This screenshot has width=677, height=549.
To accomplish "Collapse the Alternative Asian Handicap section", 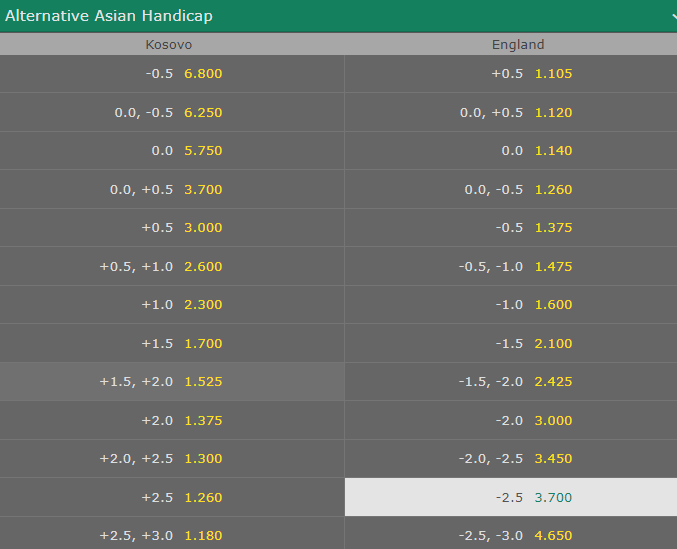I will point(673,16).
